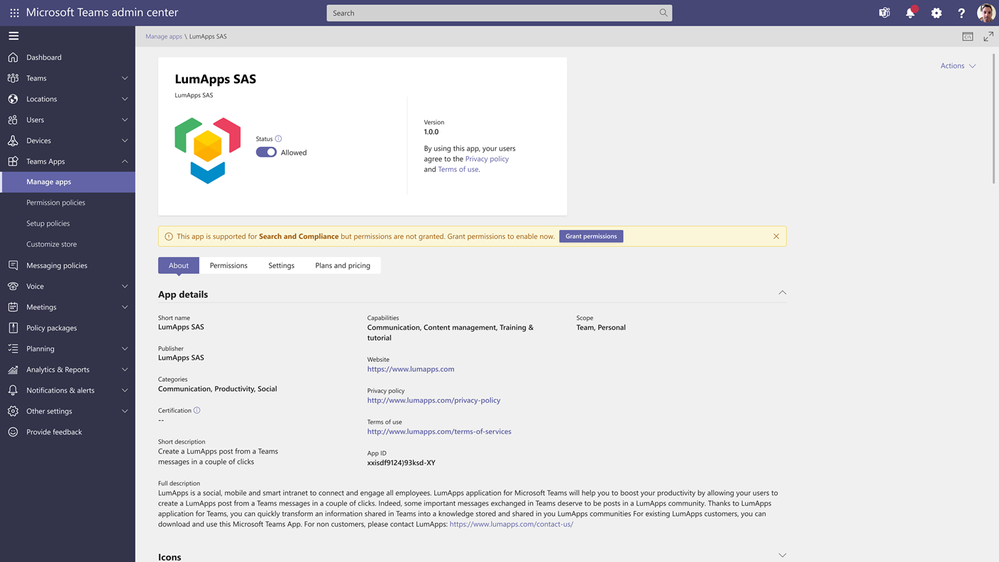Expand the Users menu chevron

[125, 120]
